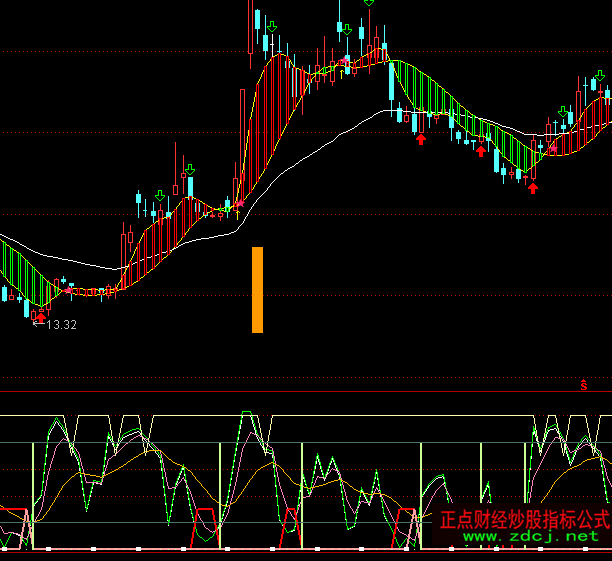Click first red up arrow after the price peak

[x=421, y=138]
